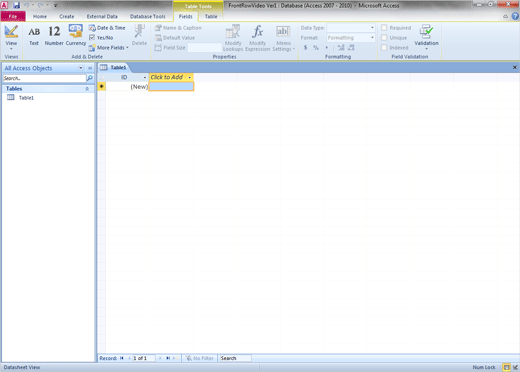The width and height of the screenshot is (520, 372).
Task: Open Microsoft Access Help
Action: [515, 16]
